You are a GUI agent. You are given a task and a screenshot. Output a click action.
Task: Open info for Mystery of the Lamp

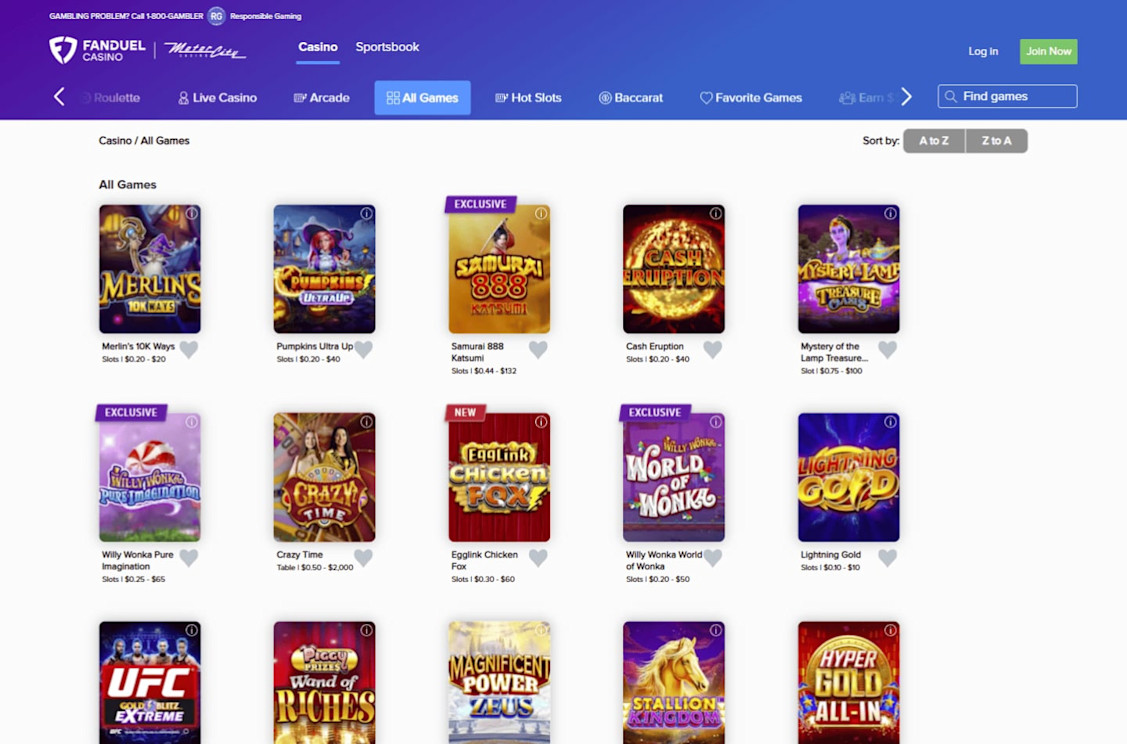tap(890, 213)
